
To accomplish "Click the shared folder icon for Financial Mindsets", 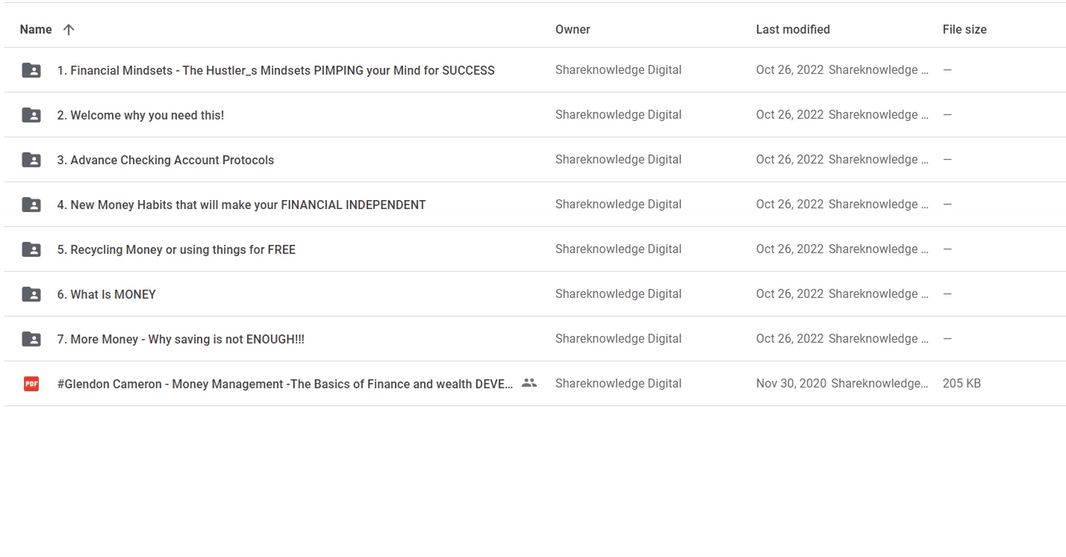I will tap(32, 71).
